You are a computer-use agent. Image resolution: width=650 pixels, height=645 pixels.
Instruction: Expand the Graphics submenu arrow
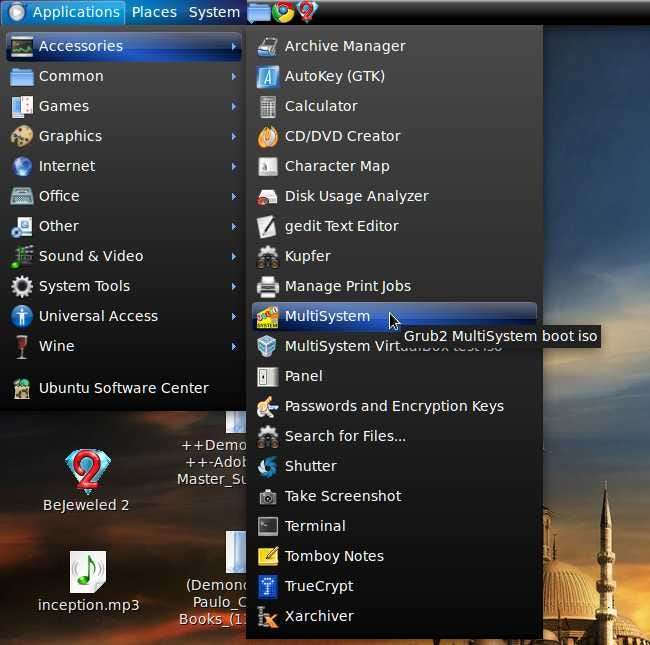point(234,136)
